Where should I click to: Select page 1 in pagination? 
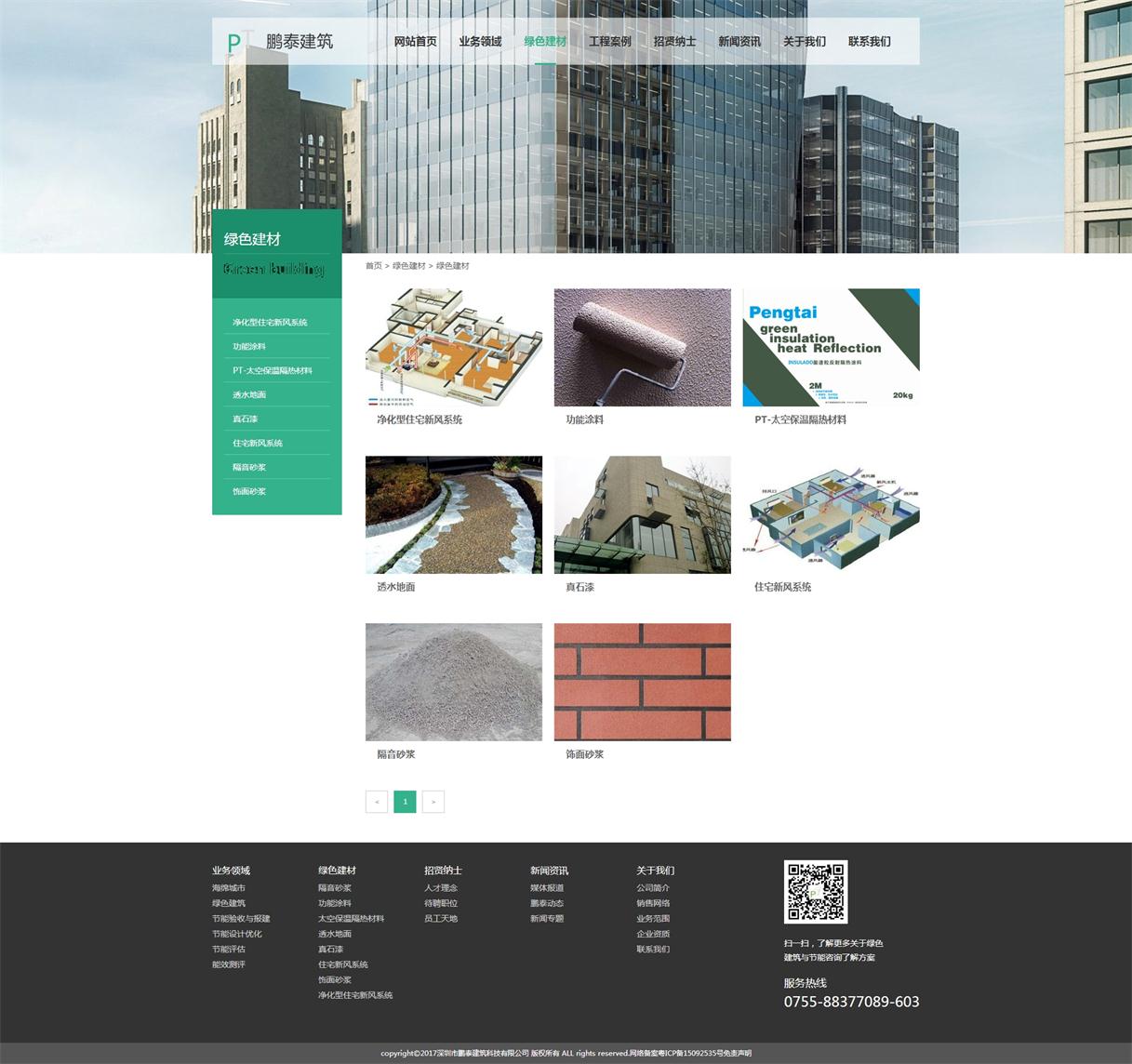click(x=405, y=802)
